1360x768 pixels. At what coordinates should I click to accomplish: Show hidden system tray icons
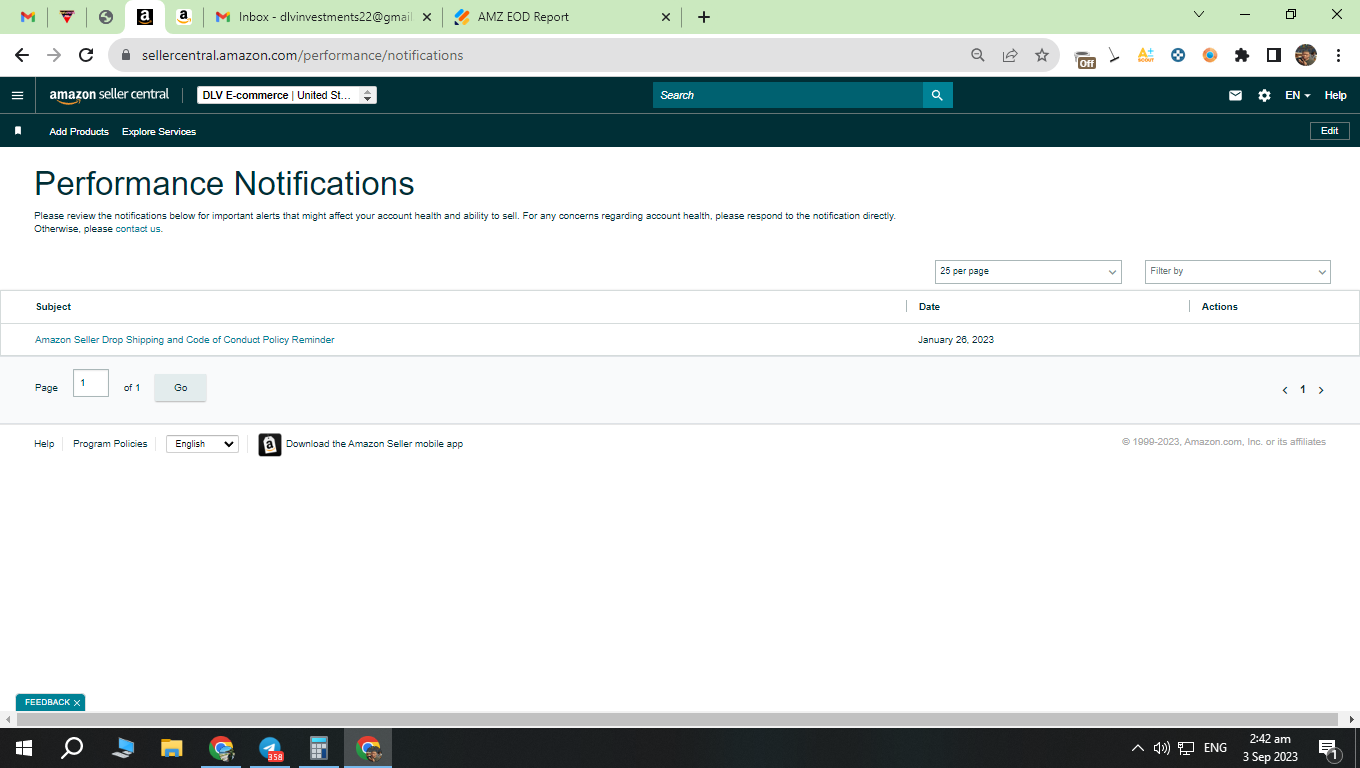coord(1137,748)
